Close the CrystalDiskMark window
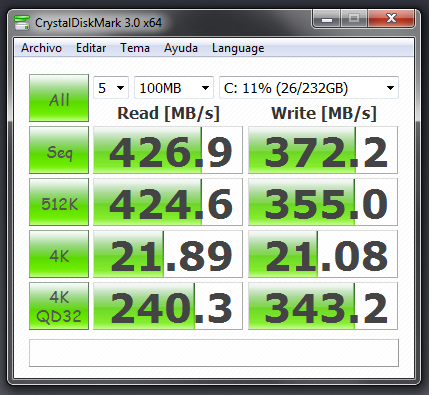The width and height of the screenshot is (429, 395). coord(391,19)
